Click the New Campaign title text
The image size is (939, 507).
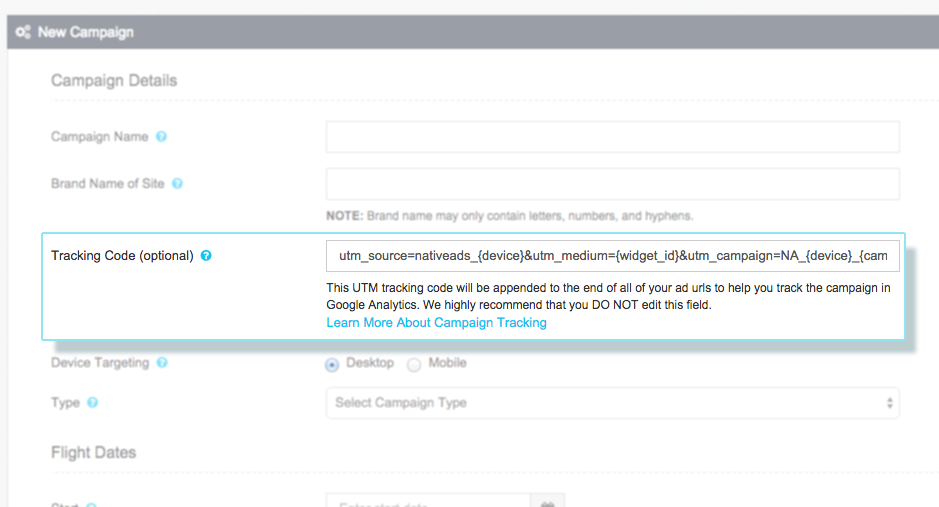[86, 32]
